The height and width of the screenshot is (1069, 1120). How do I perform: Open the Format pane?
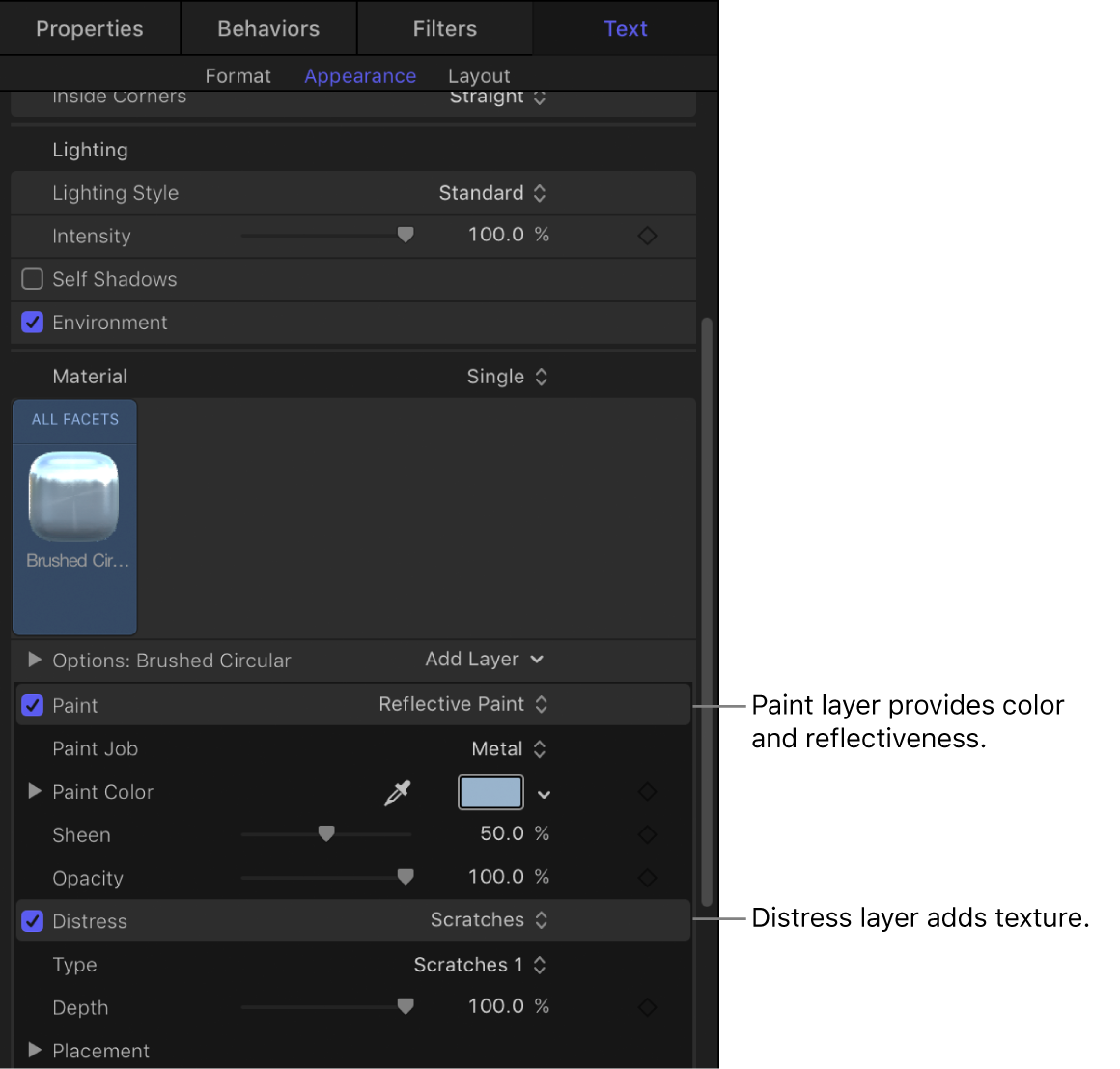(238, 75)
